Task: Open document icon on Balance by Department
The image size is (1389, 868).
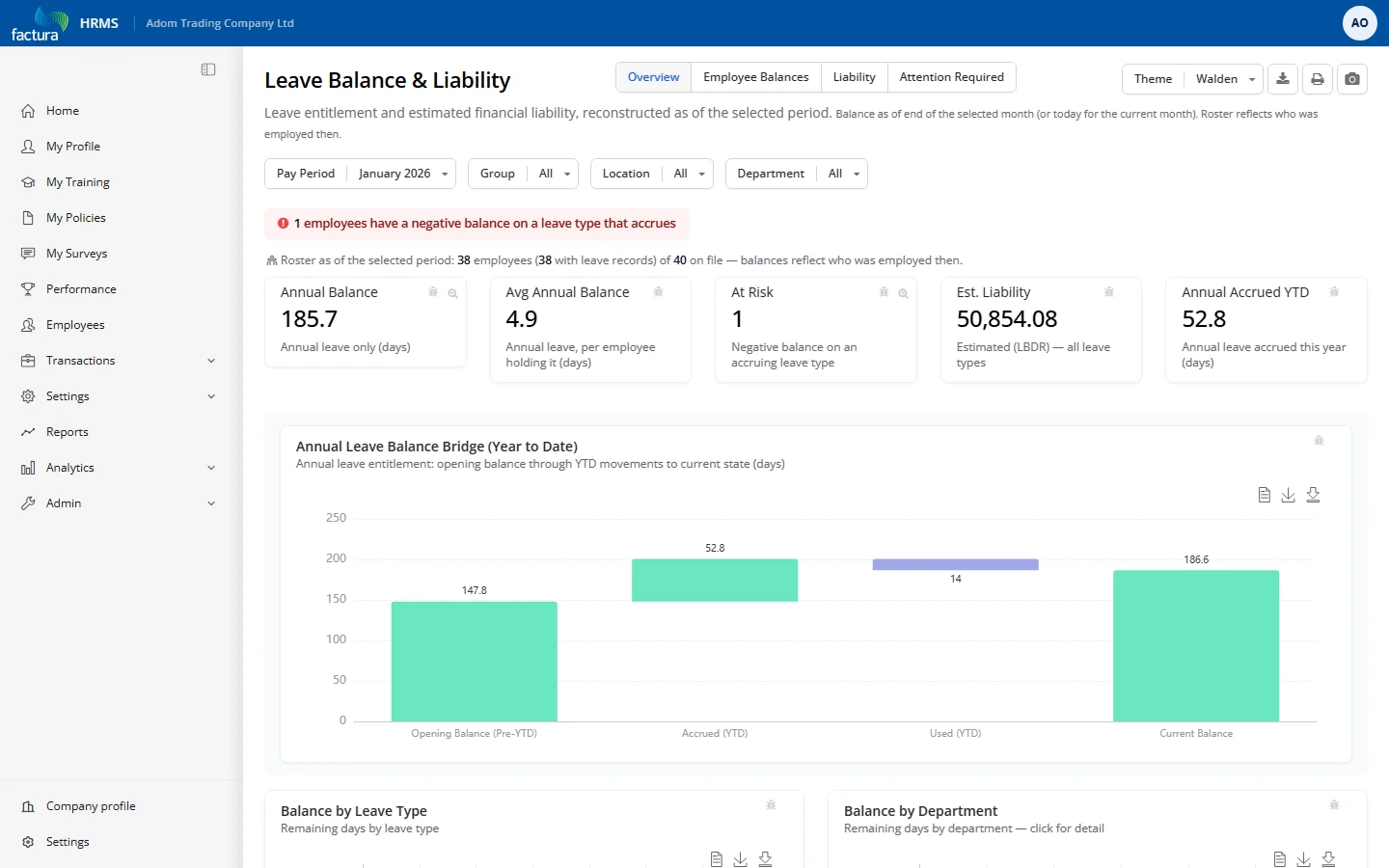Action: point(1279,859)
